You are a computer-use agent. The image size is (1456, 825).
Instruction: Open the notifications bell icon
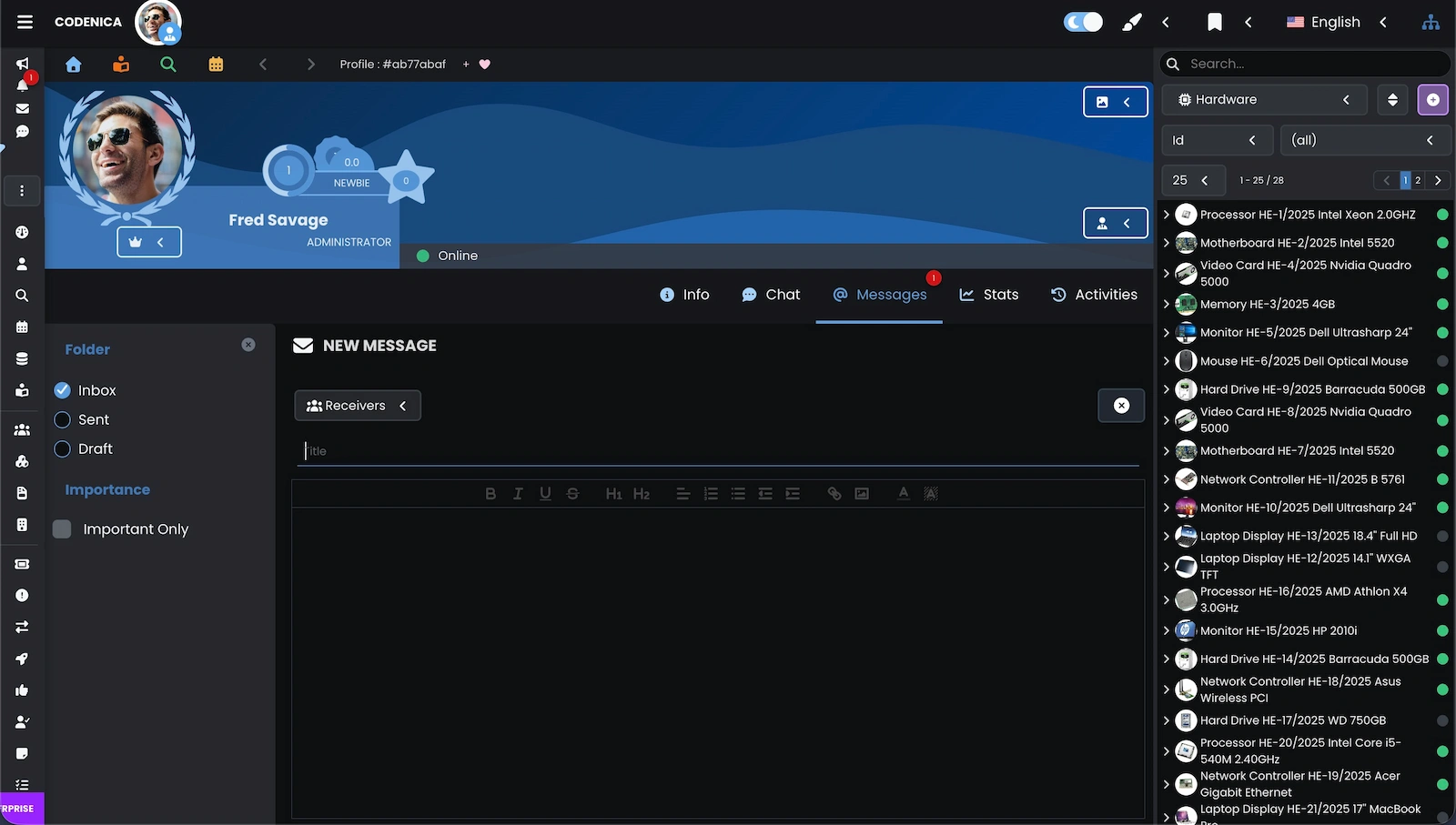point(22,85)
